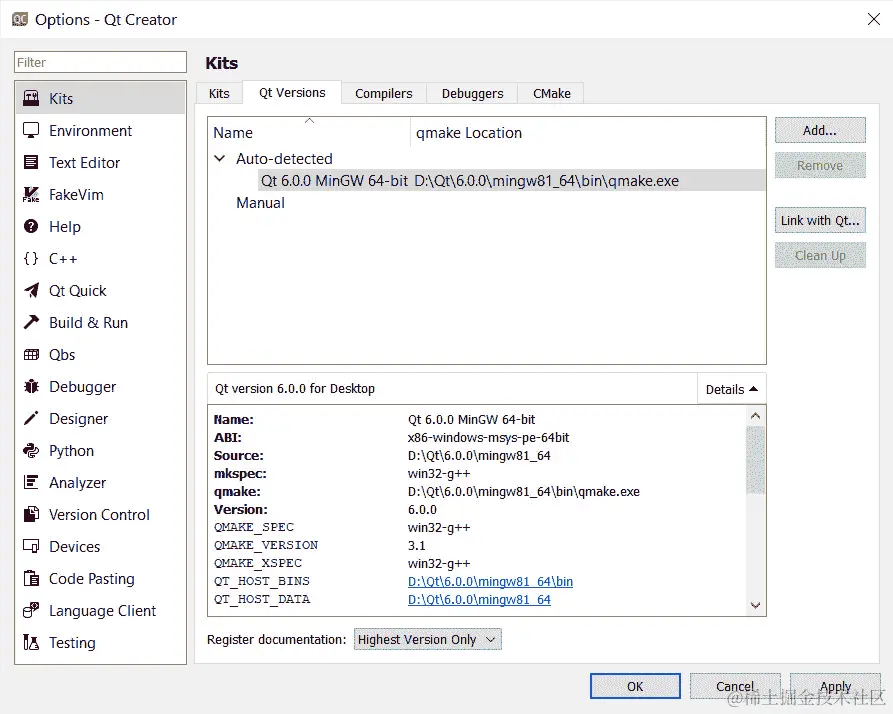Open the Code Pasting clipboard icon
This screenshot has height=714, width=893.
pyautogui.click(x=31, y=578)
